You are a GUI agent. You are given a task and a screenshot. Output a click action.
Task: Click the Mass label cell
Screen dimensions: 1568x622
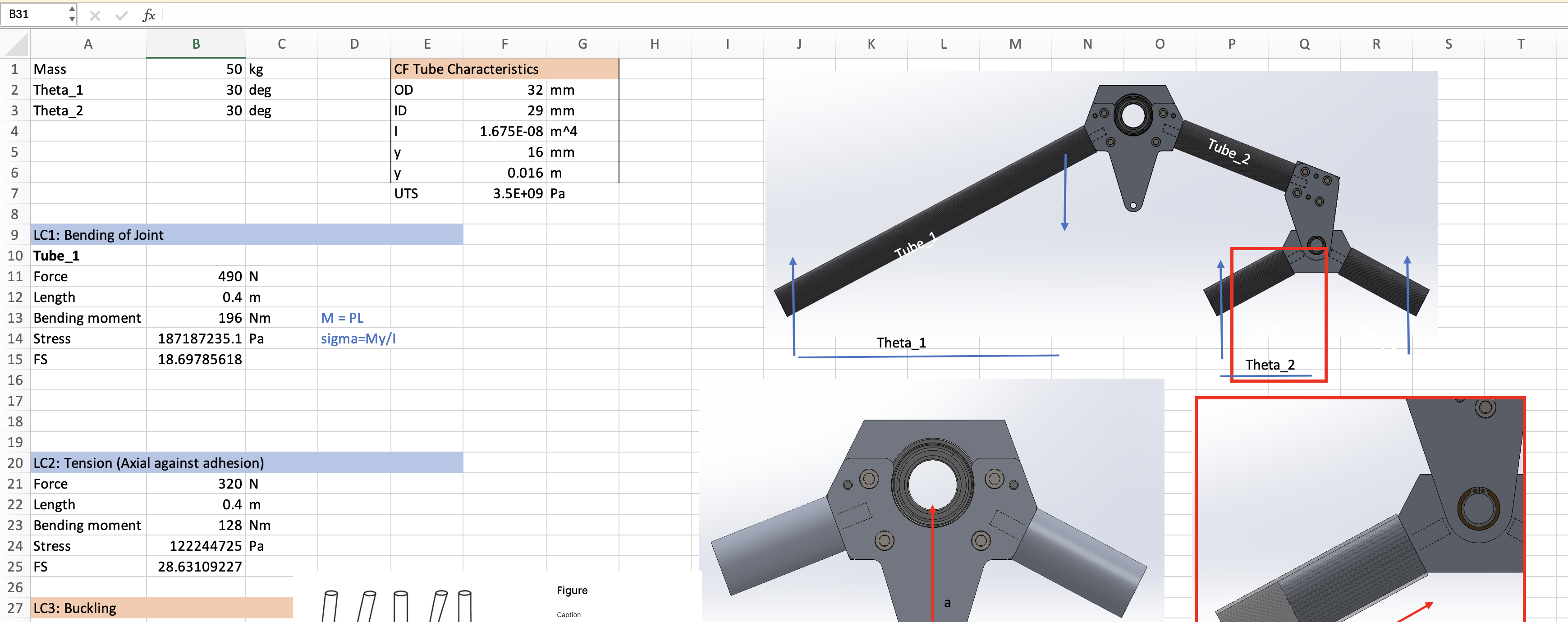click(88, 69)
